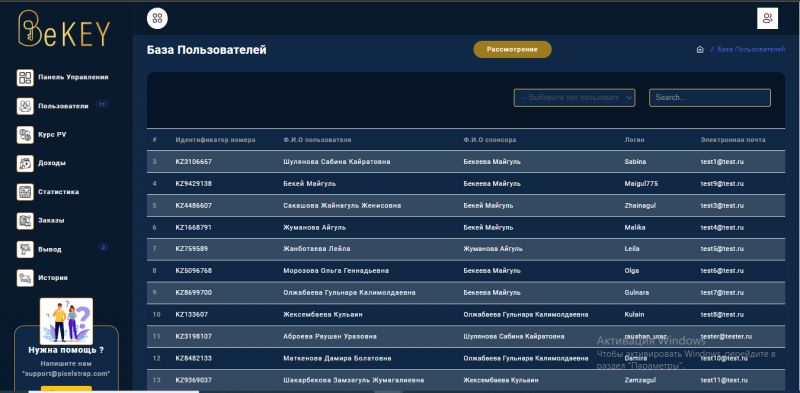Click login Gulnara

637,293
